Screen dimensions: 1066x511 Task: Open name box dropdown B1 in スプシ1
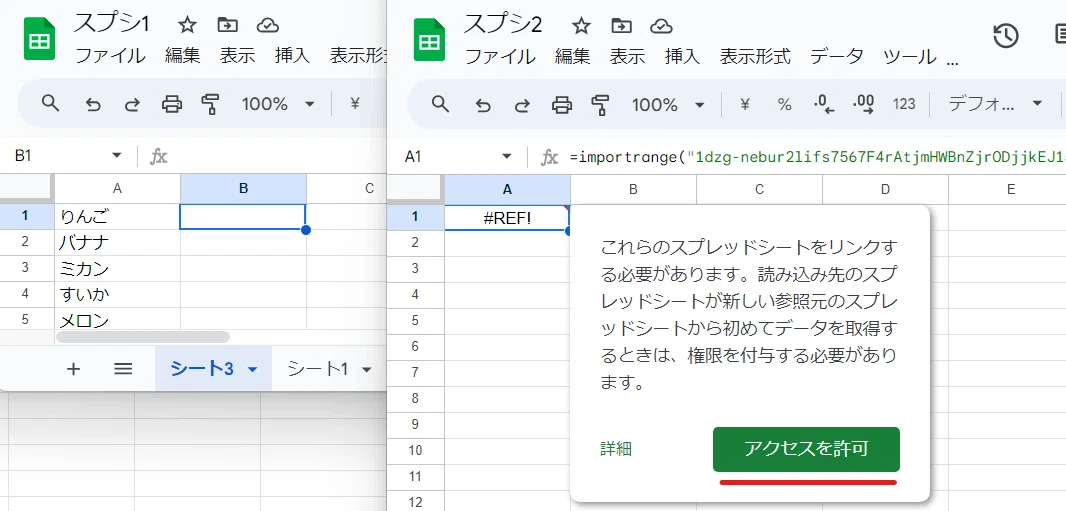coord(116,156)
